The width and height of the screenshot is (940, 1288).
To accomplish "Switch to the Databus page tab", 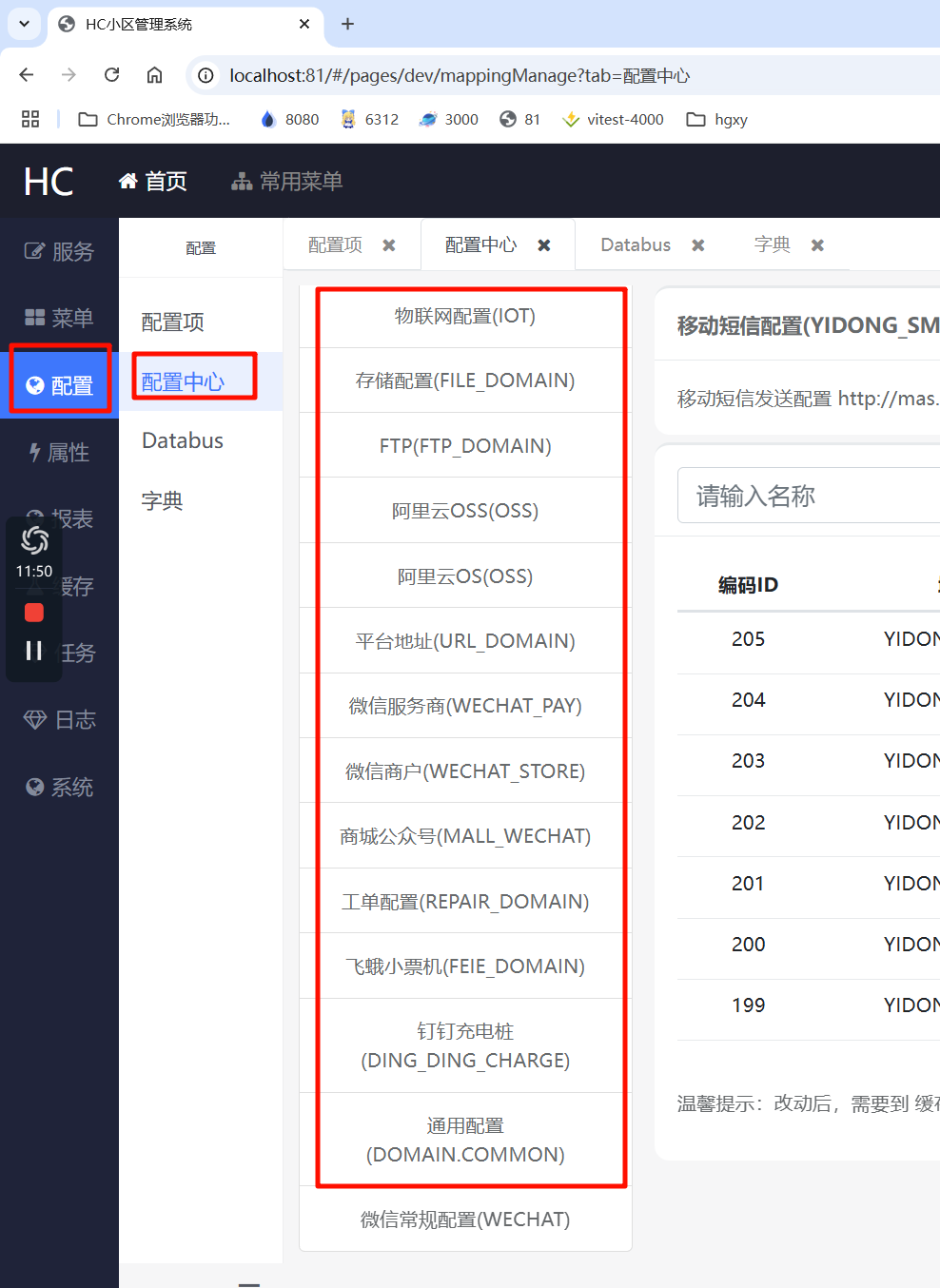I will click(636, 244).
